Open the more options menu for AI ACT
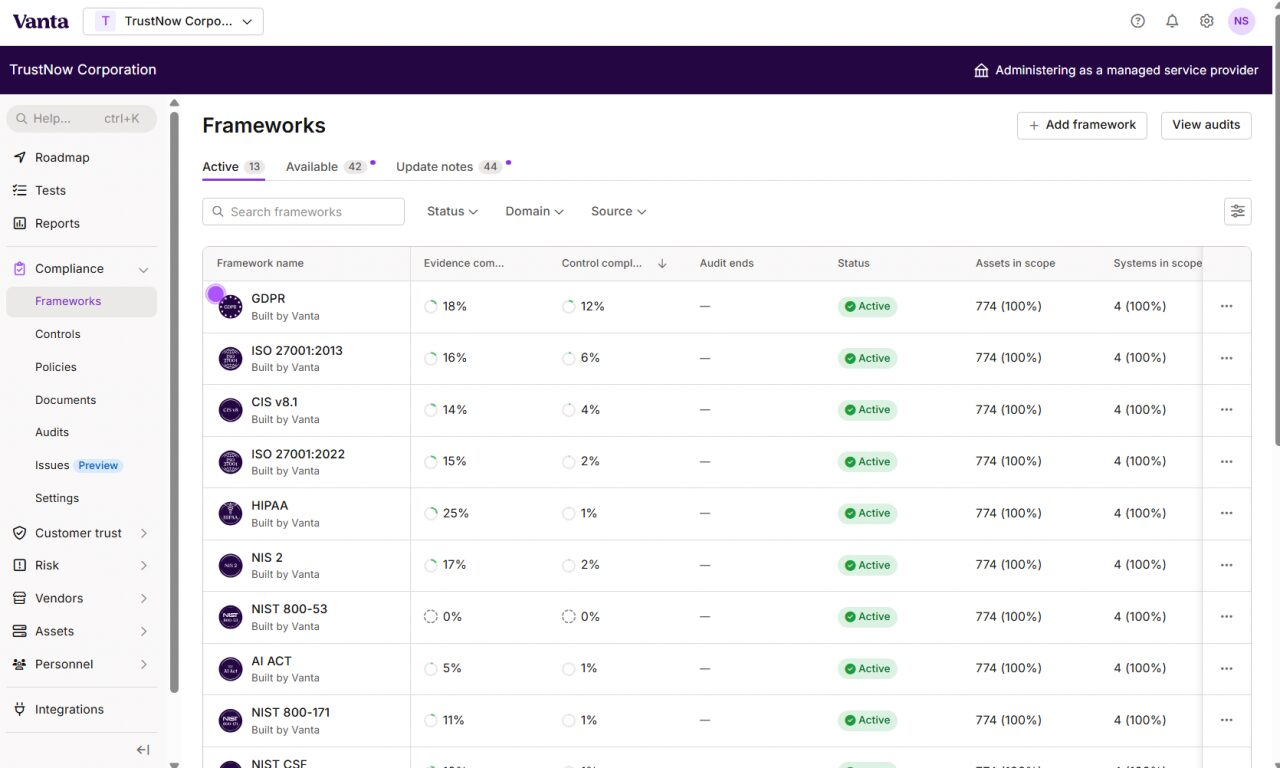 pos(1227,668)
